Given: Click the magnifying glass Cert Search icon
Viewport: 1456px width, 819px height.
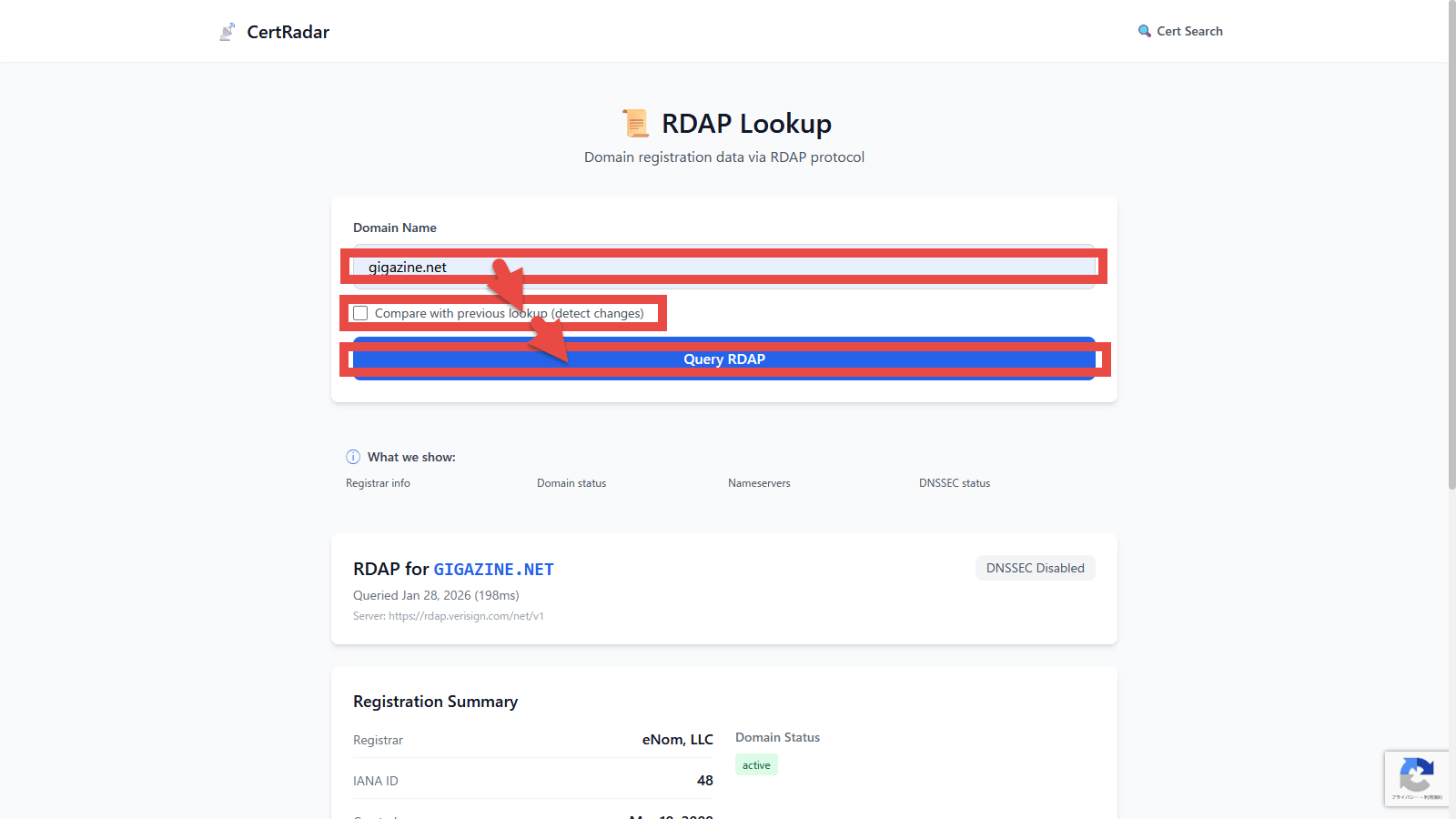Looking at the screenshot, I should [x=1144, y=31].
